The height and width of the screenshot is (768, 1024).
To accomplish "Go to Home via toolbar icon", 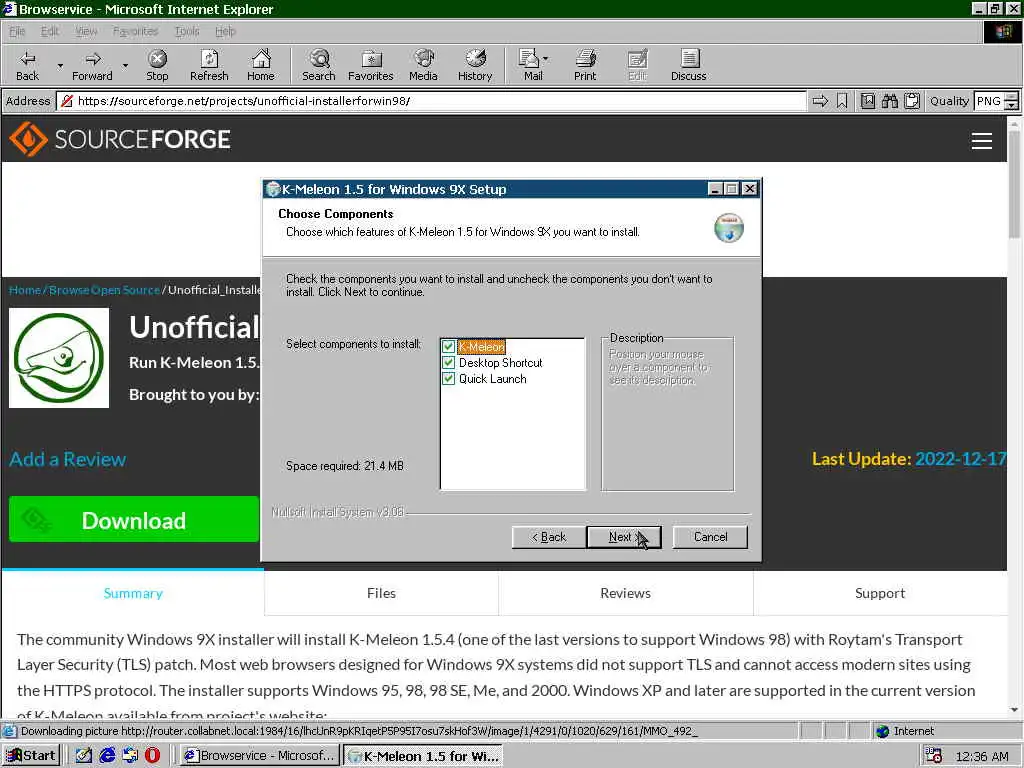I will click(261, 65).
